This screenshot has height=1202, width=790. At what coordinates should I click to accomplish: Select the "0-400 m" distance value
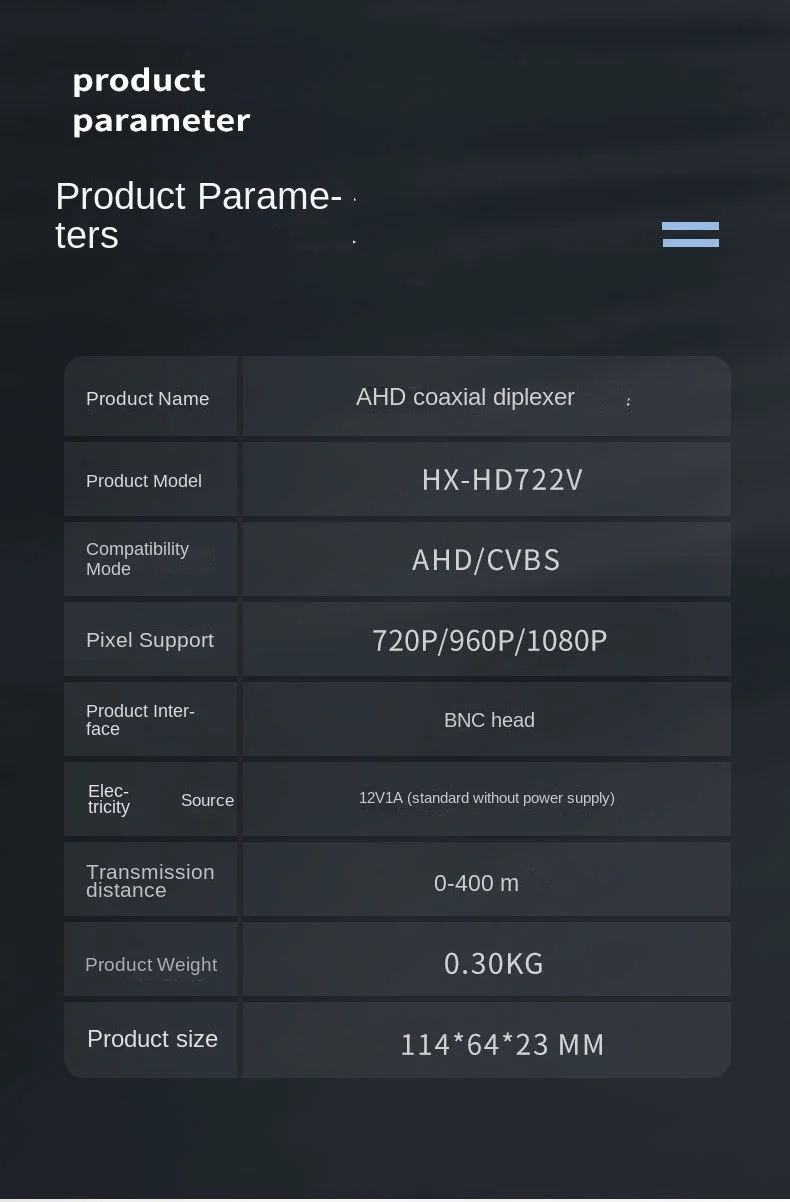pos(476,883)
